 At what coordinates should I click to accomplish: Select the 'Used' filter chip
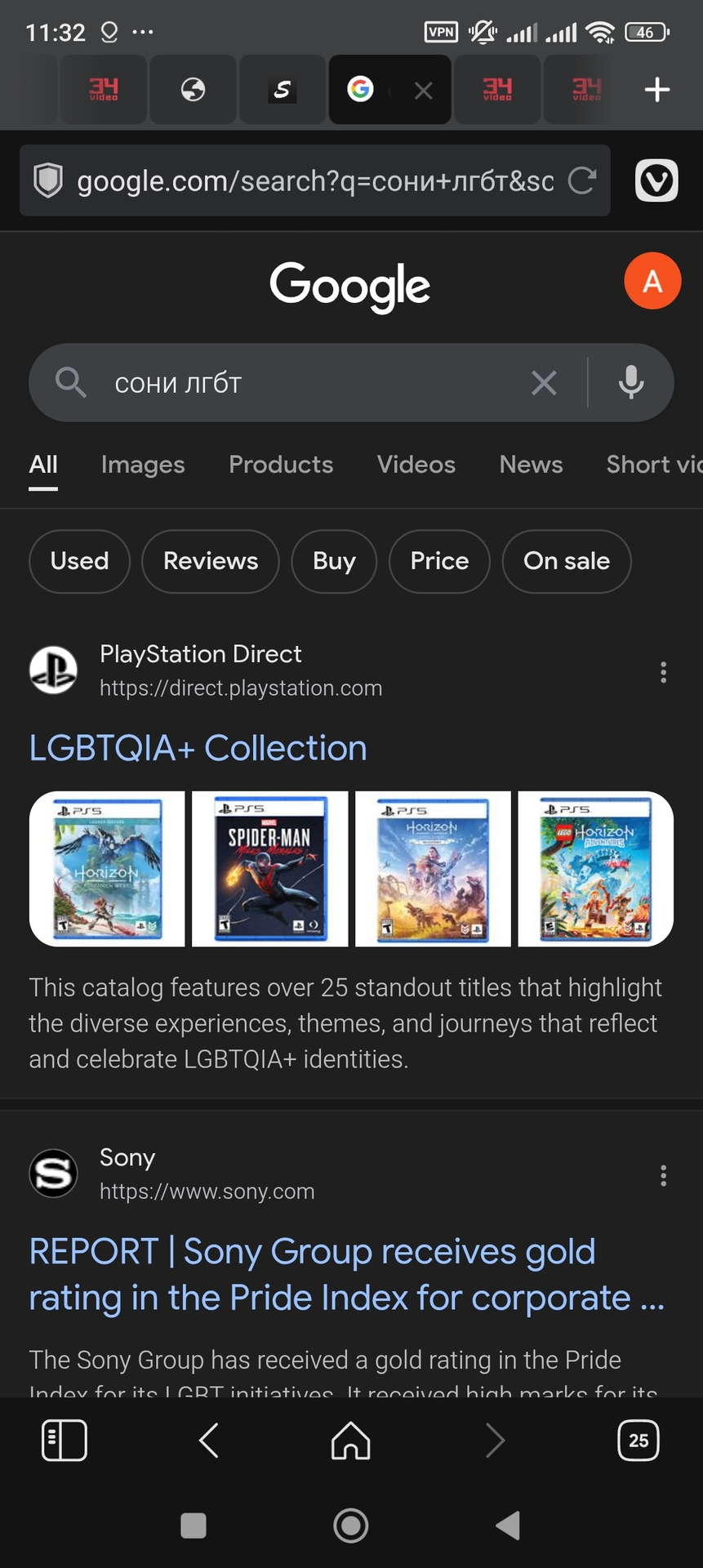point(79,561)
